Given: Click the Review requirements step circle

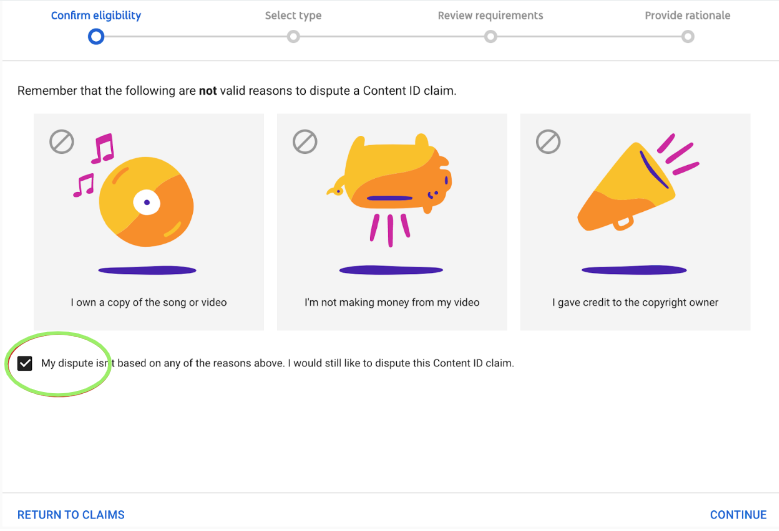Looking at the screenshot, I should [490, 37].
